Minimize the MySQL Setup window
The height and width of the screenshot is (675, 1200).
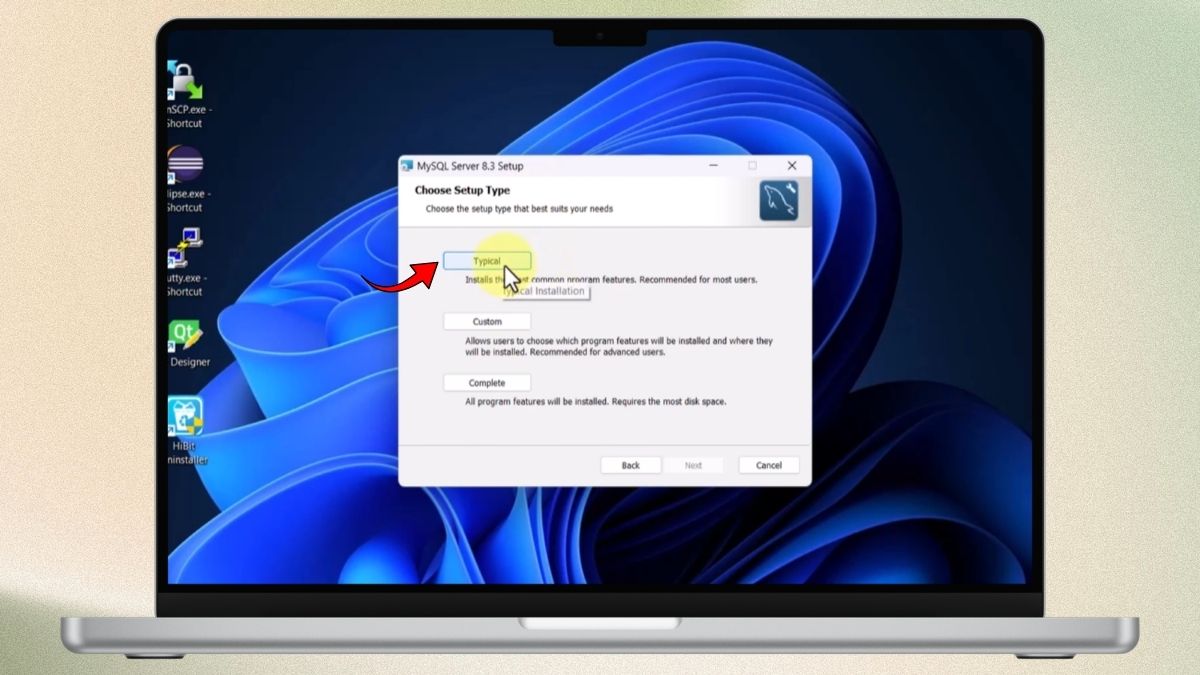click(x=715, y=166)
